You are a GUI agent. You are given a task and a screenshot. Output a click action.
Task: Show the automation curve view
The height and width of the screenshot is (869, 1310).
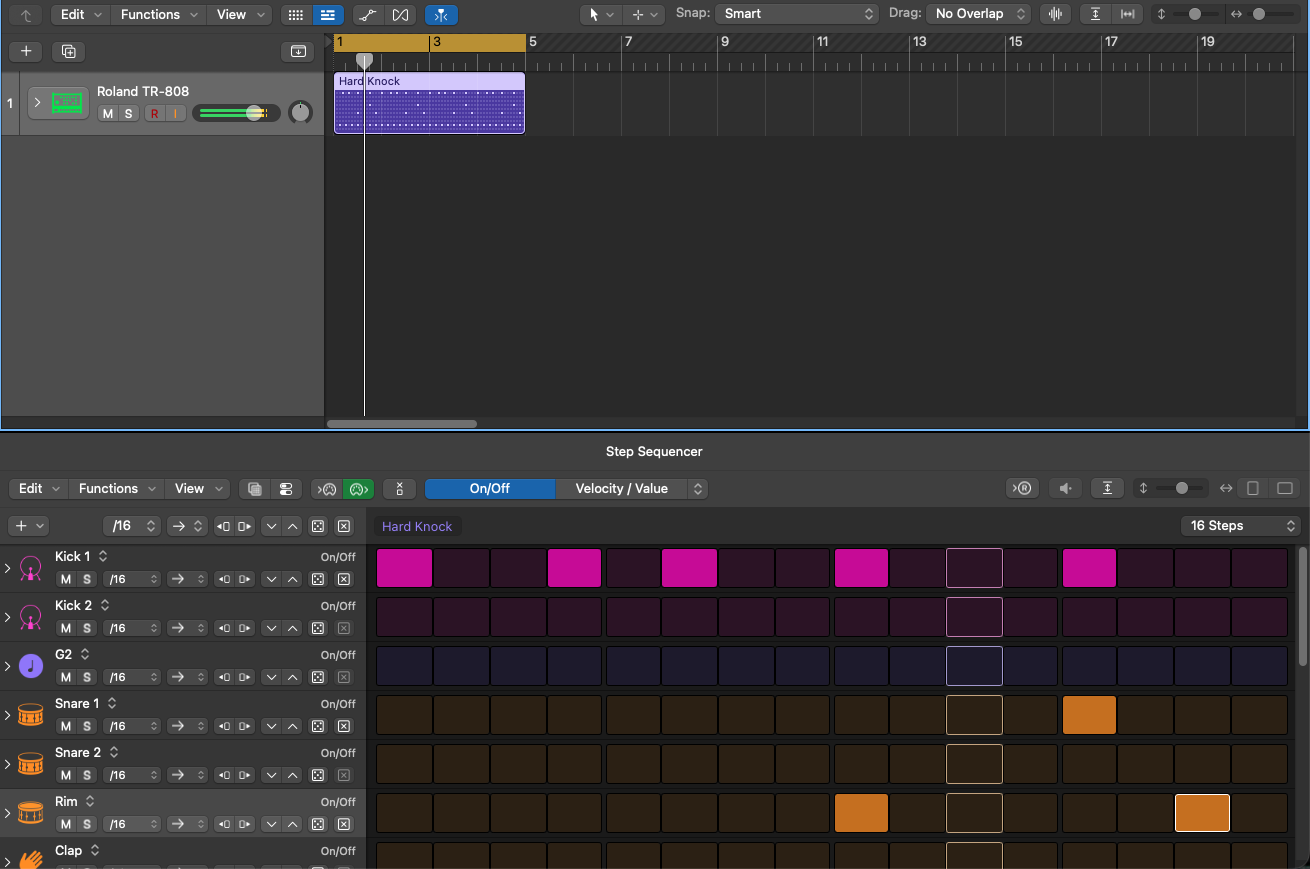pos(367,15)
